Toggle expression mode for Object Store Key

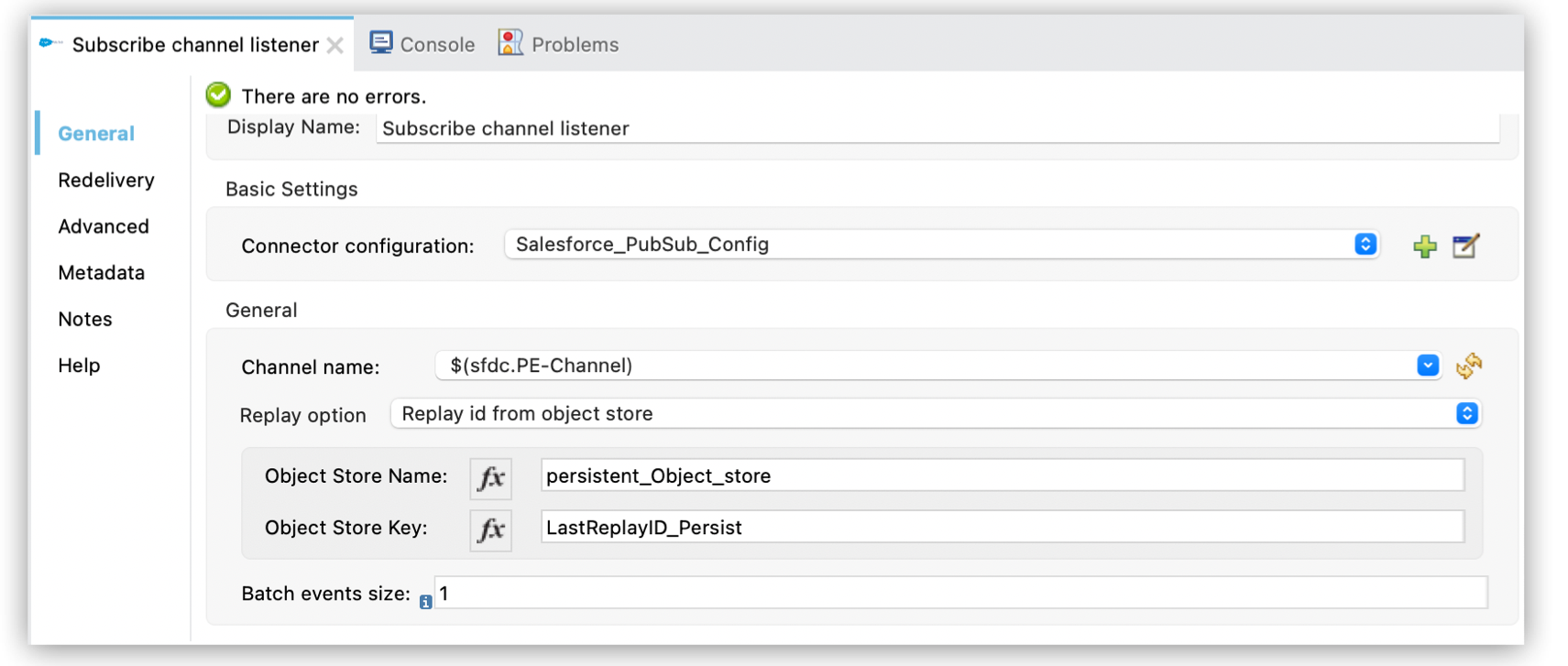click(x=490, y=530)
